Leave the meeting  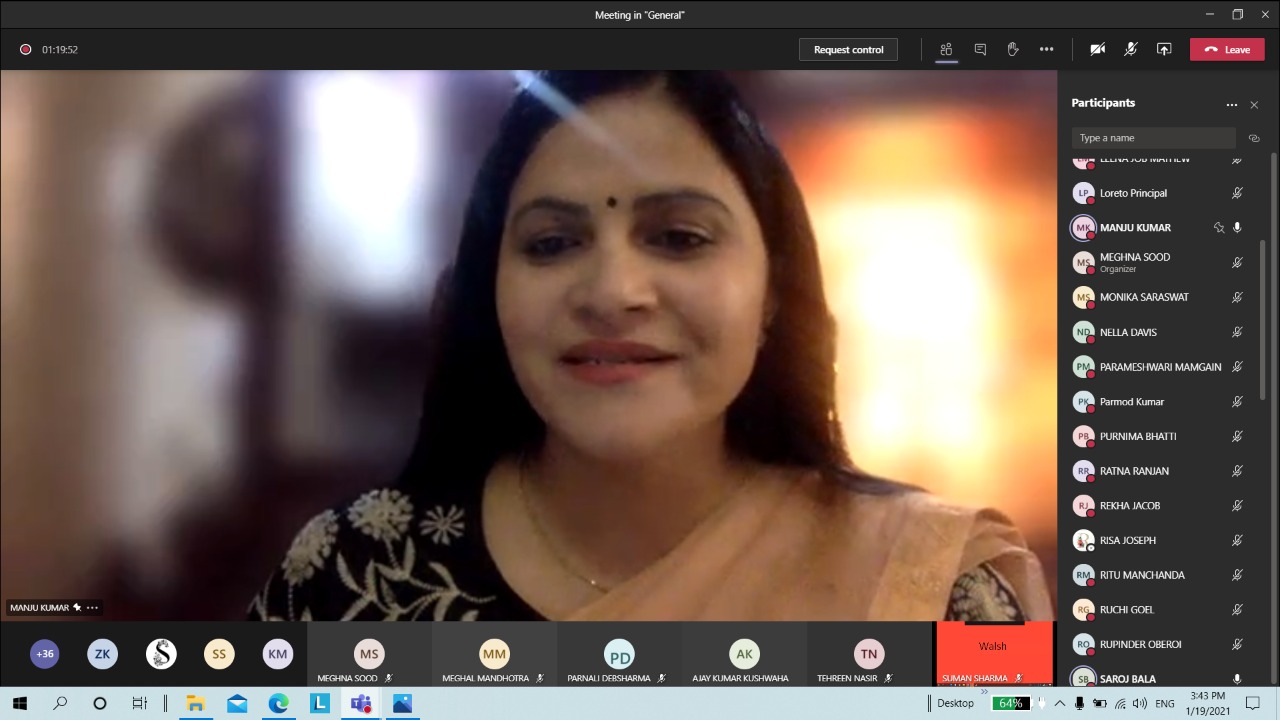coord(1227,50)
